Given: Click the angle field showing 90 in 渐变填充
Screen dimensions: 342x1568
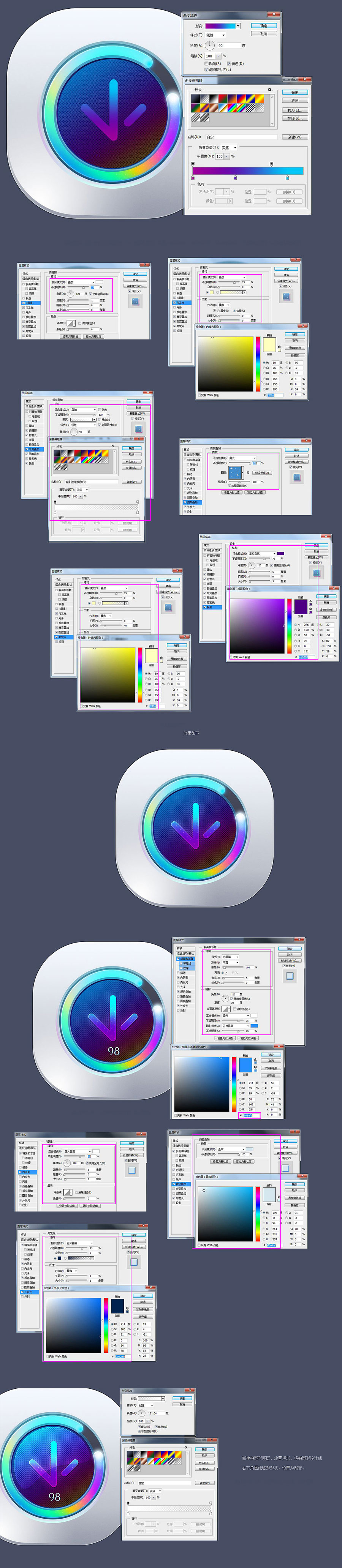Looking at the screenshot, I should pos(229,45).
